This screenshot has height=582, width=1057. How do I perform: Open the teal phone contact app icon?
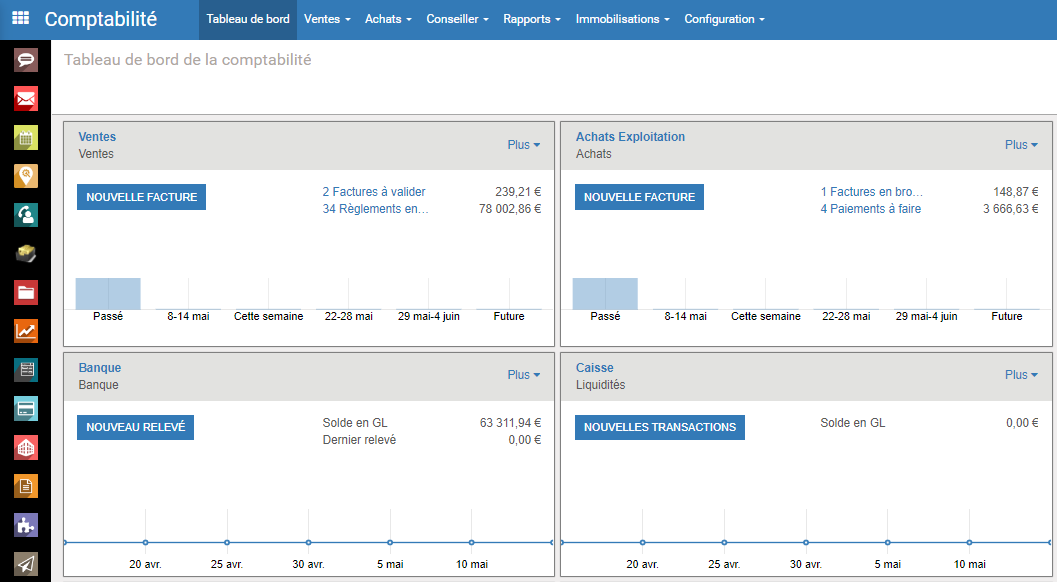pos(26,215)
